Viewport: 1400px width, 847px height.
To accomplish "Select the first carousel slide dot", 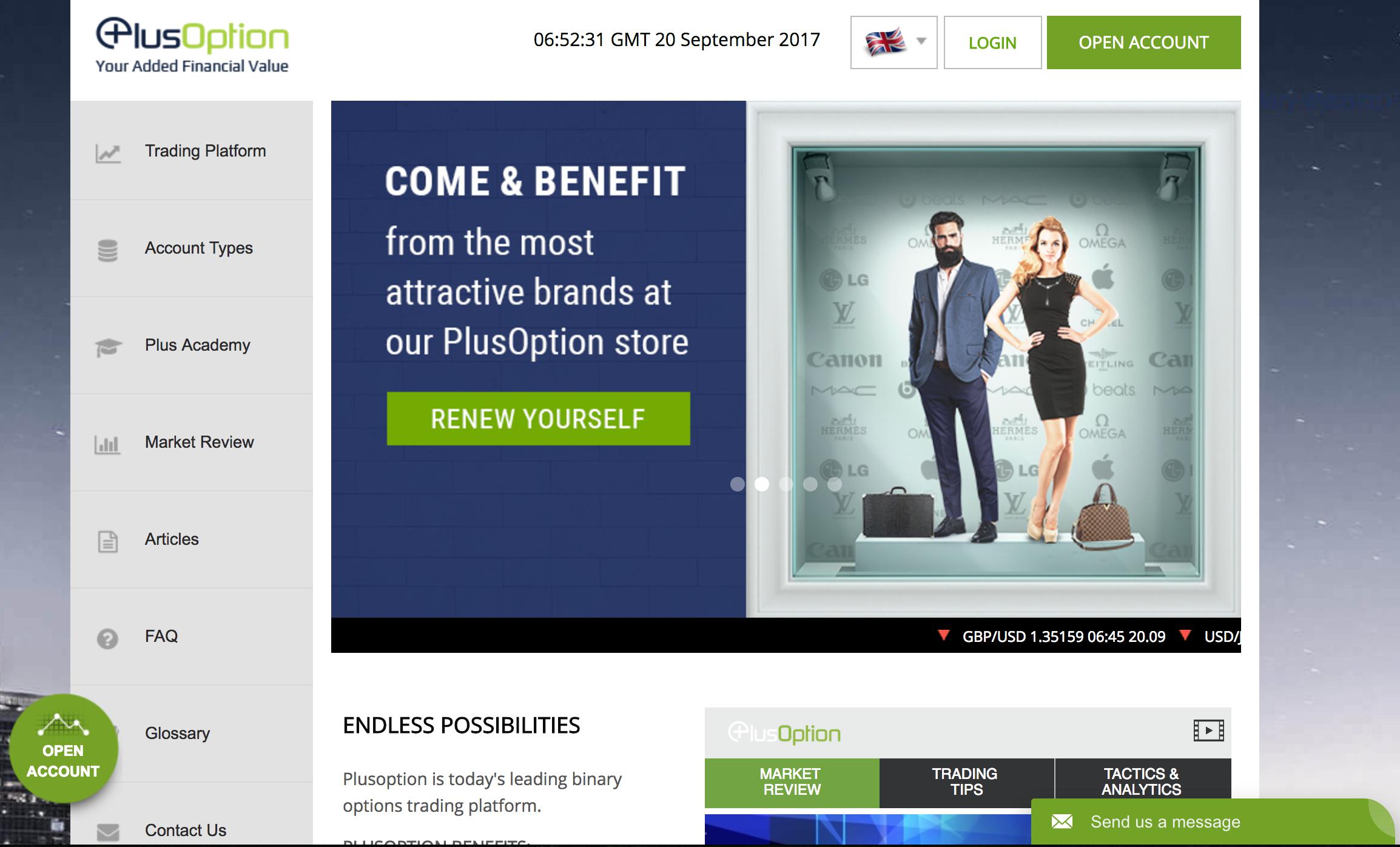I will coord(738,484).
